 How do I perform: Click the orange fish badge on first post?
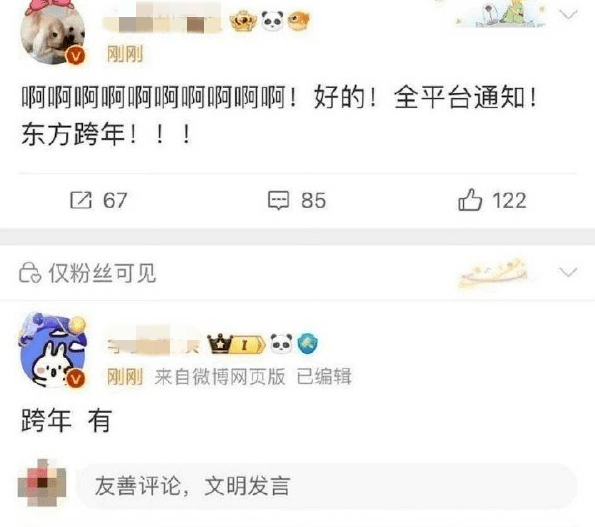298,20
